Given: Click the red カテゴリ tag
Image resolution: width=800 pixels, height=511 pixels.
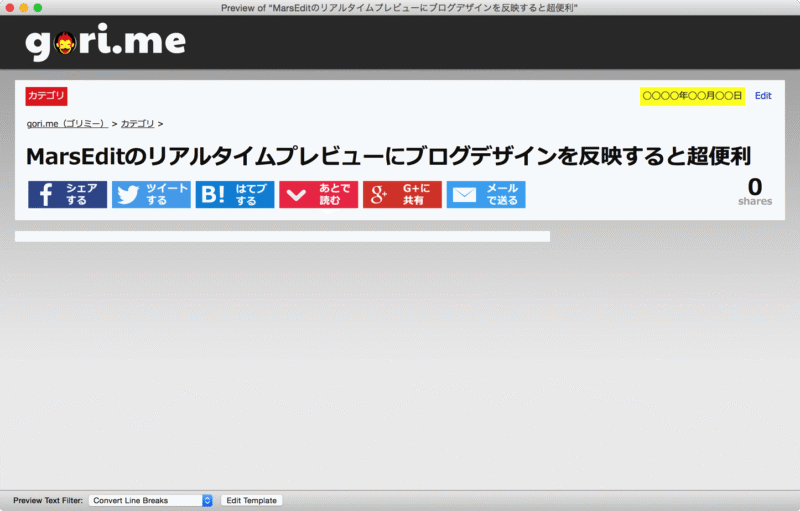Looking at the screenshot, I should (x=46, y=96).
